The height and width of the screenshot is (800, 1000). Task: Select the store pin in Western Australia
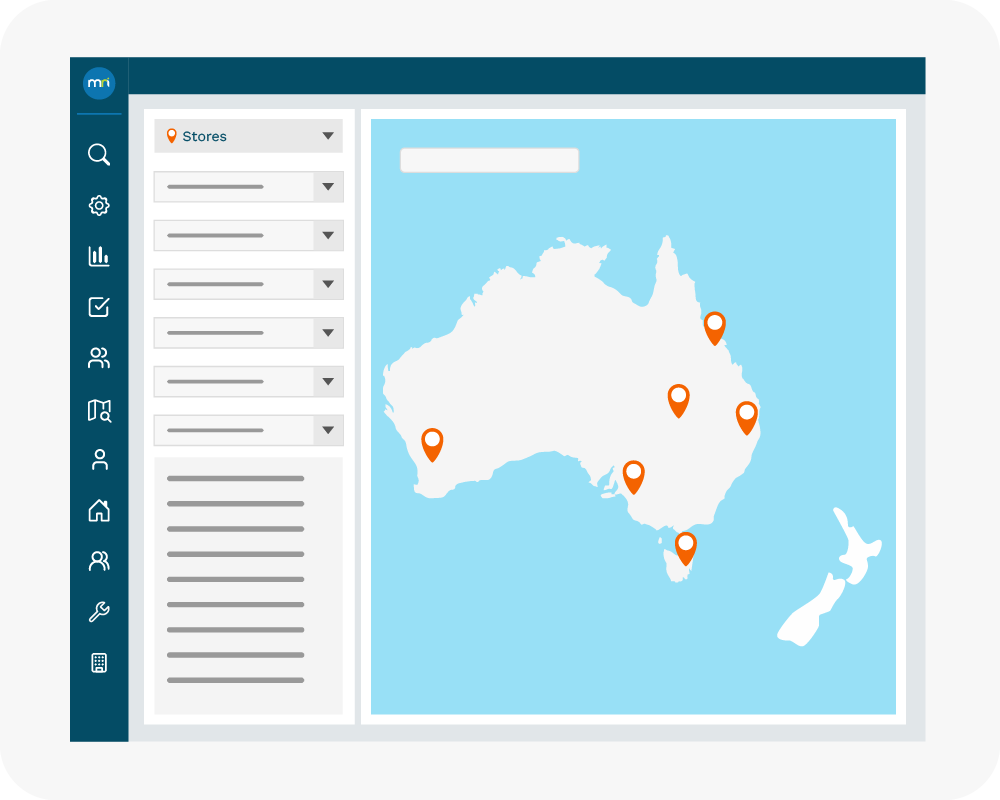[x=432, y=442]
